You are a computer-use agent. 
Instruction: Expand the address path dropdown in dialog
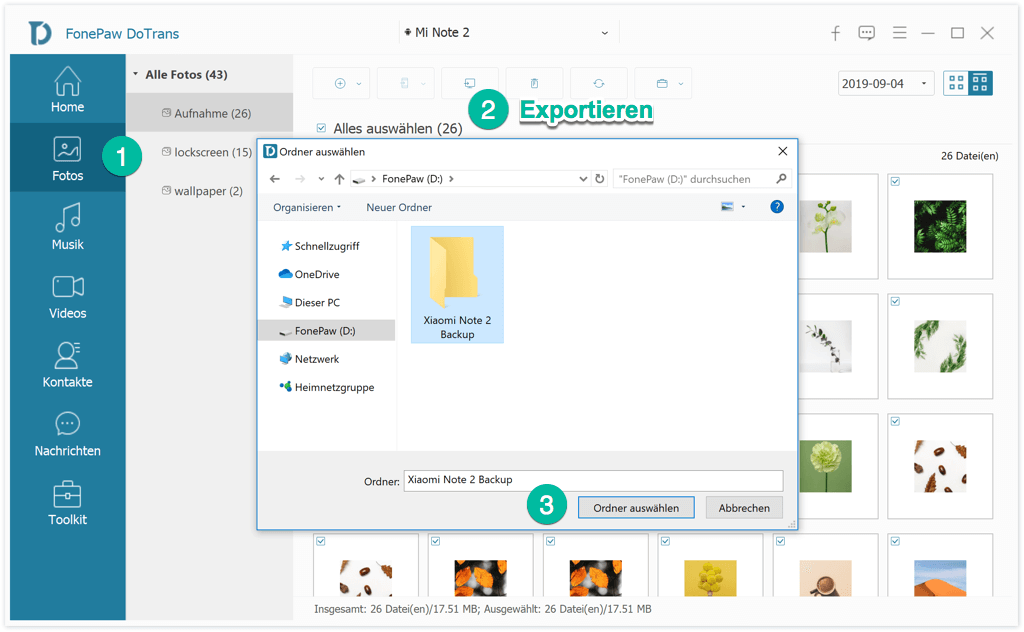(583, 179)
